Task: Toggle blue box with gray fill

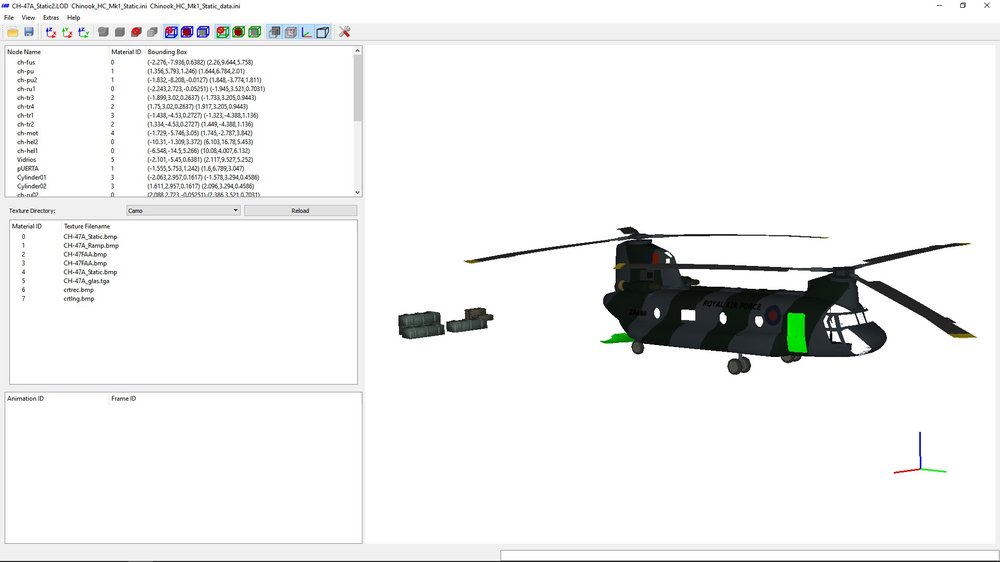Action: pyautogui.click(x=203, y=32)
